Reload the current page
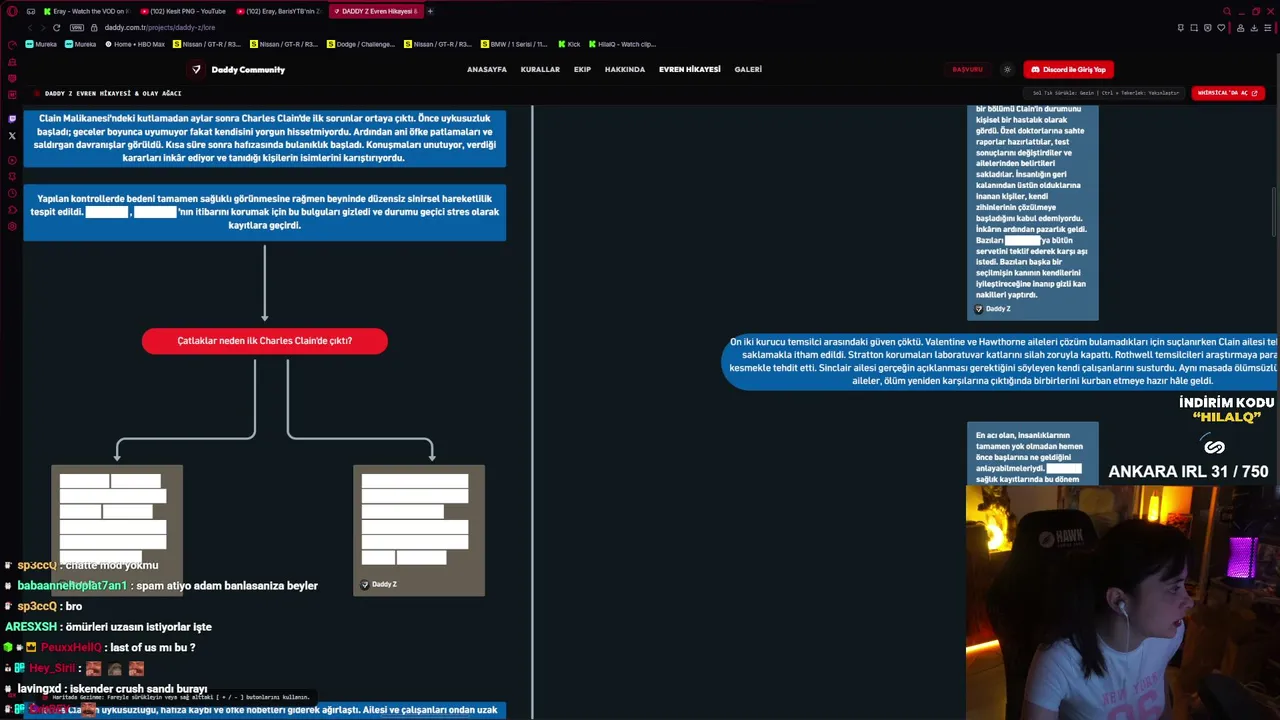 click(56, 28)
